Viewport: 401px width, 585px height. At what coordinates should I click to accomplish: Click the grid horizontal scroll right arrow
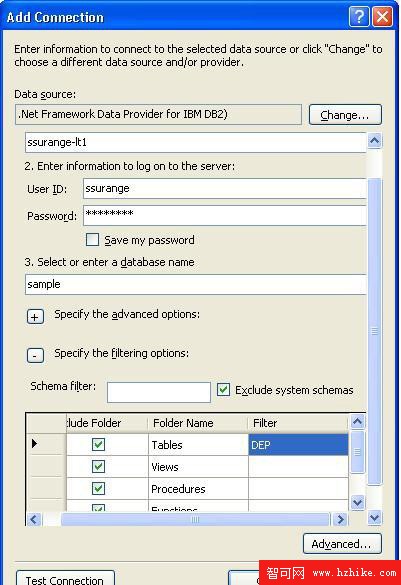[340, 519]
